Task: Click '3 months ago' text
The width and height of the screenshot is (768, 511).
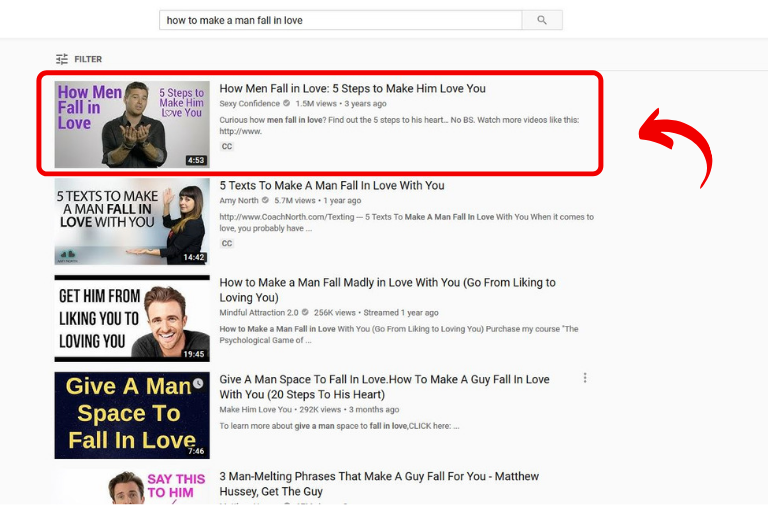Action: tap(374, 410)
